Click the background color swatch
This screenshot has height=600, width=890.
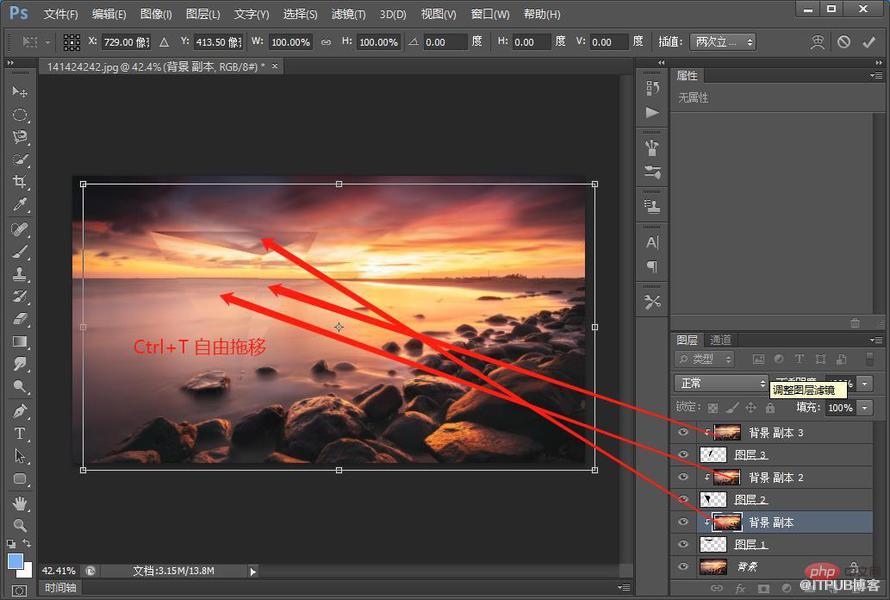27,570
